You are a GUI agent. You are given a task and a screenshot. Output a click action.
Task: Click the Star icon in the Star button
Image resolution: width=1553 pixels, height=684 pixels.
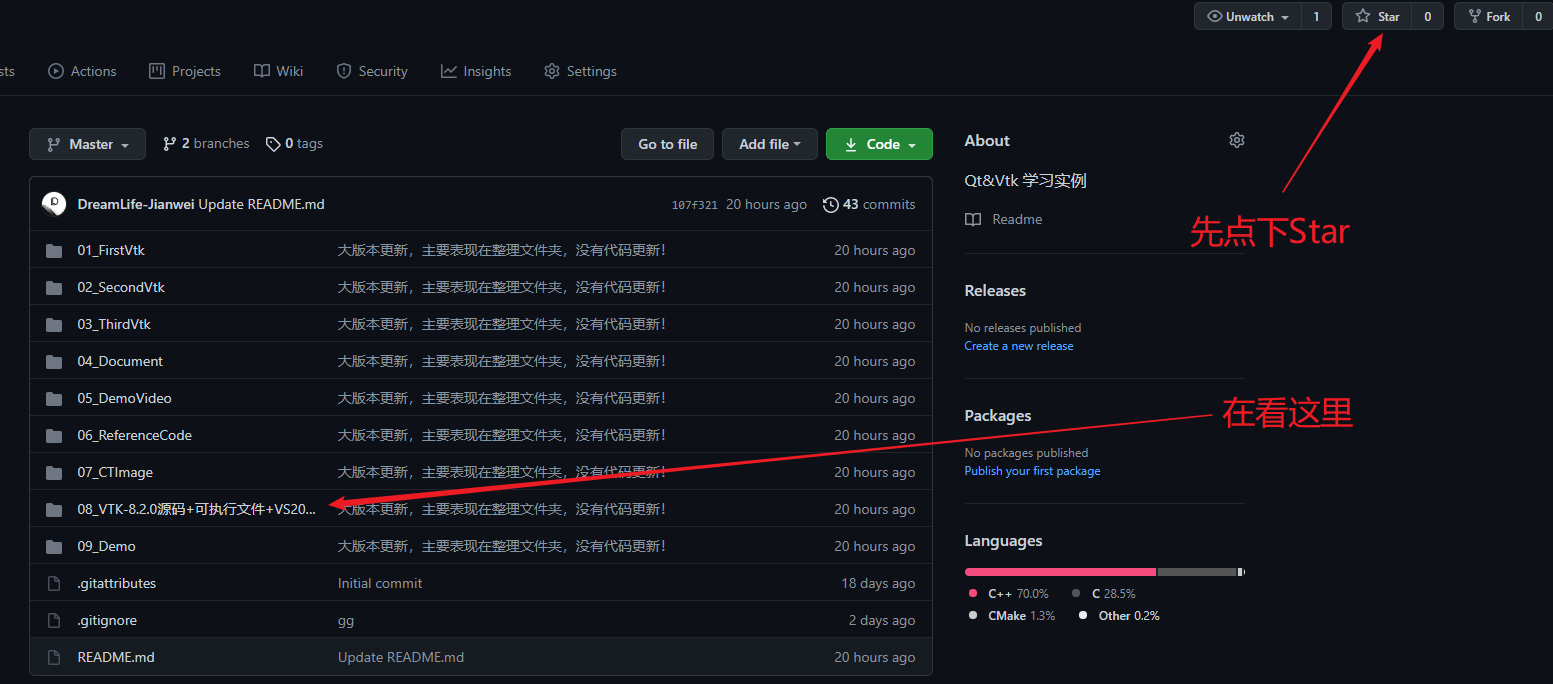pyautogui.click(x=1363, y=16)
